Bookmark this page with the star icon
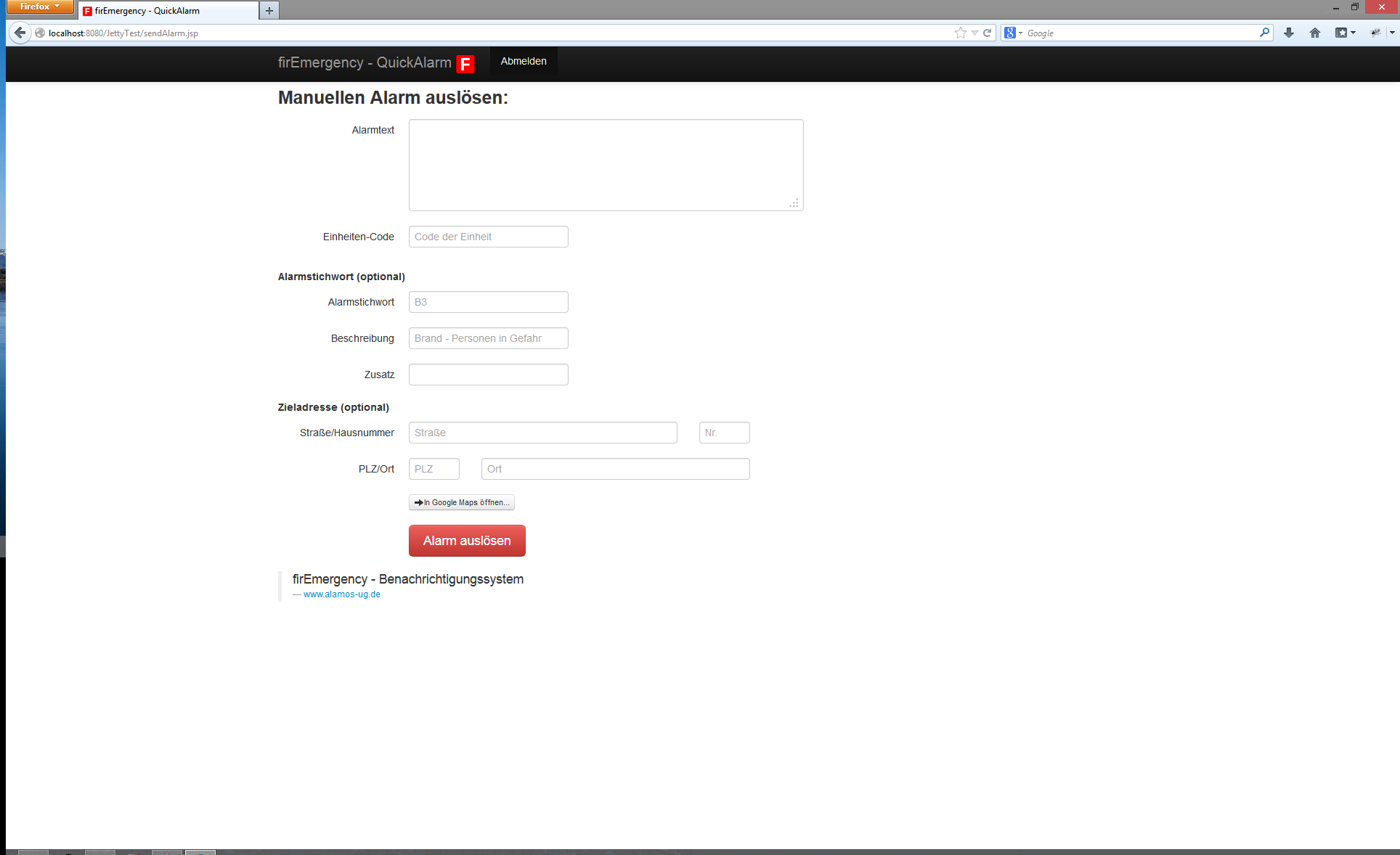 [x=961, y=33]
